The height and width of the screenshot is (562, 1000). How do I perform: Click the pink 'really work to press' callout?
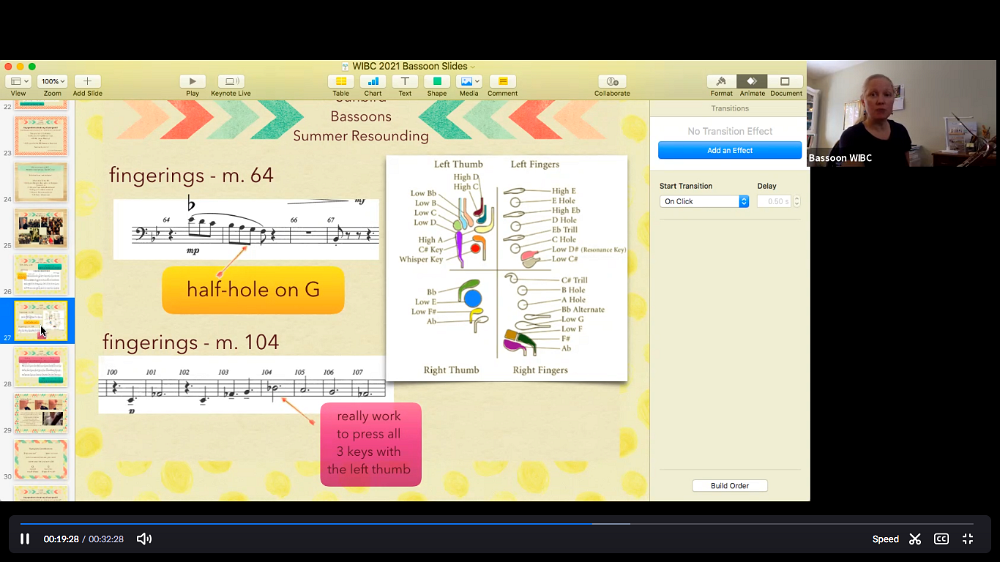371,444
